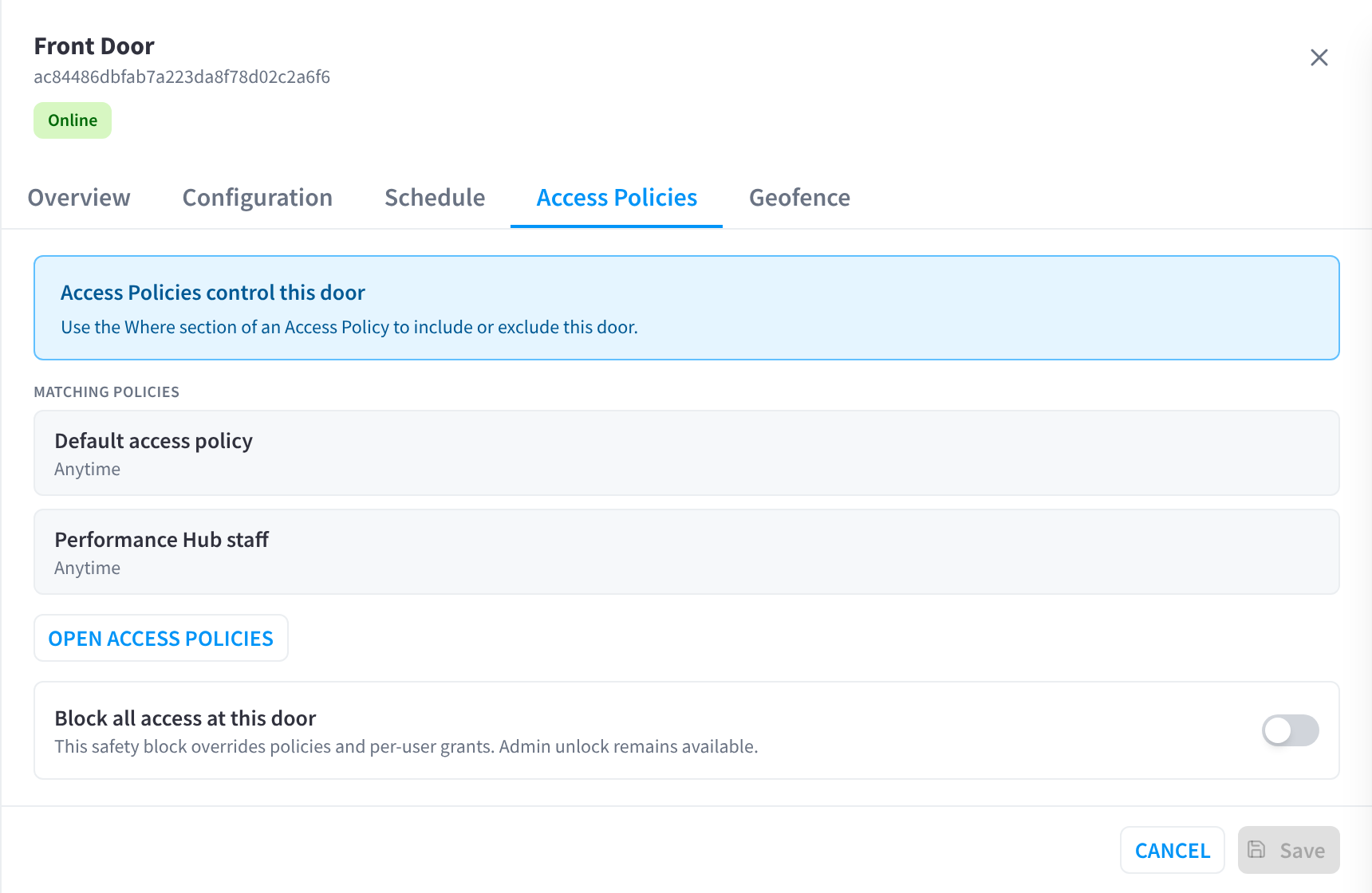This screenshot has height=893, width=1372.
Task: Click the Use the Where section hint text
Action: pyautogui.click(x=349, y=327)
